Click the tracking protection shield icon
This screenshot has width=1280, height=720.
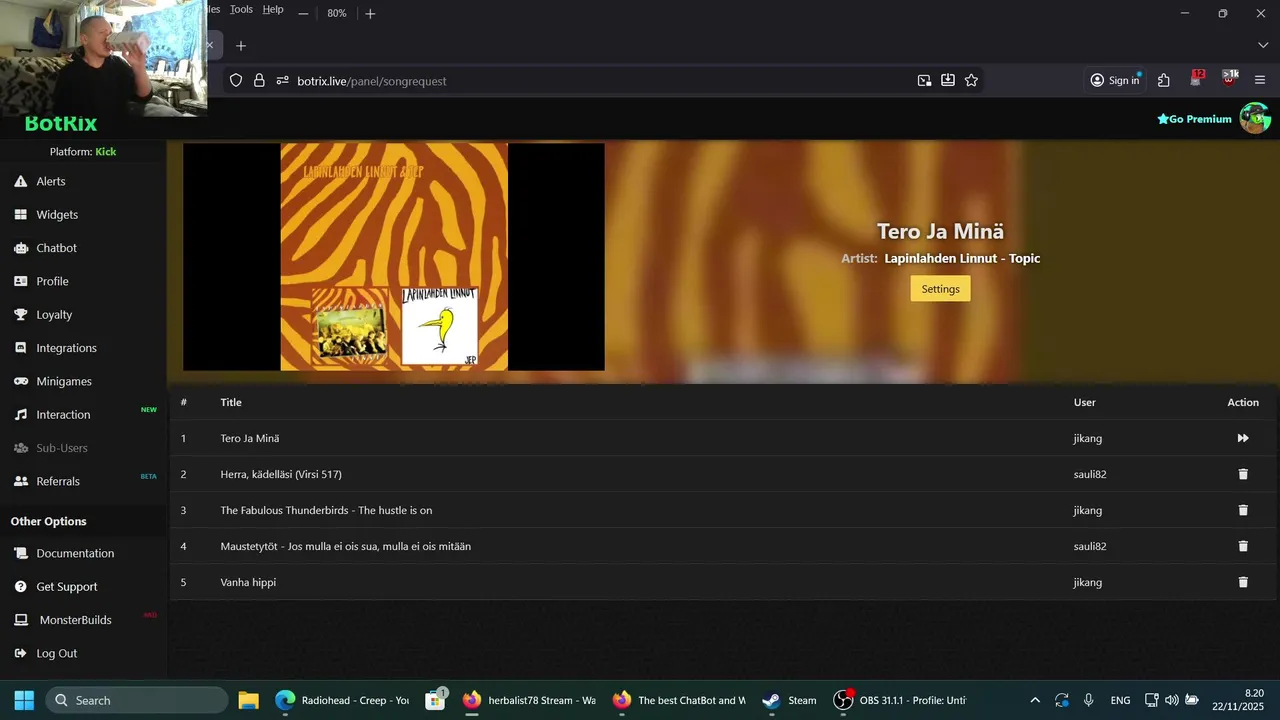[236, 80]
